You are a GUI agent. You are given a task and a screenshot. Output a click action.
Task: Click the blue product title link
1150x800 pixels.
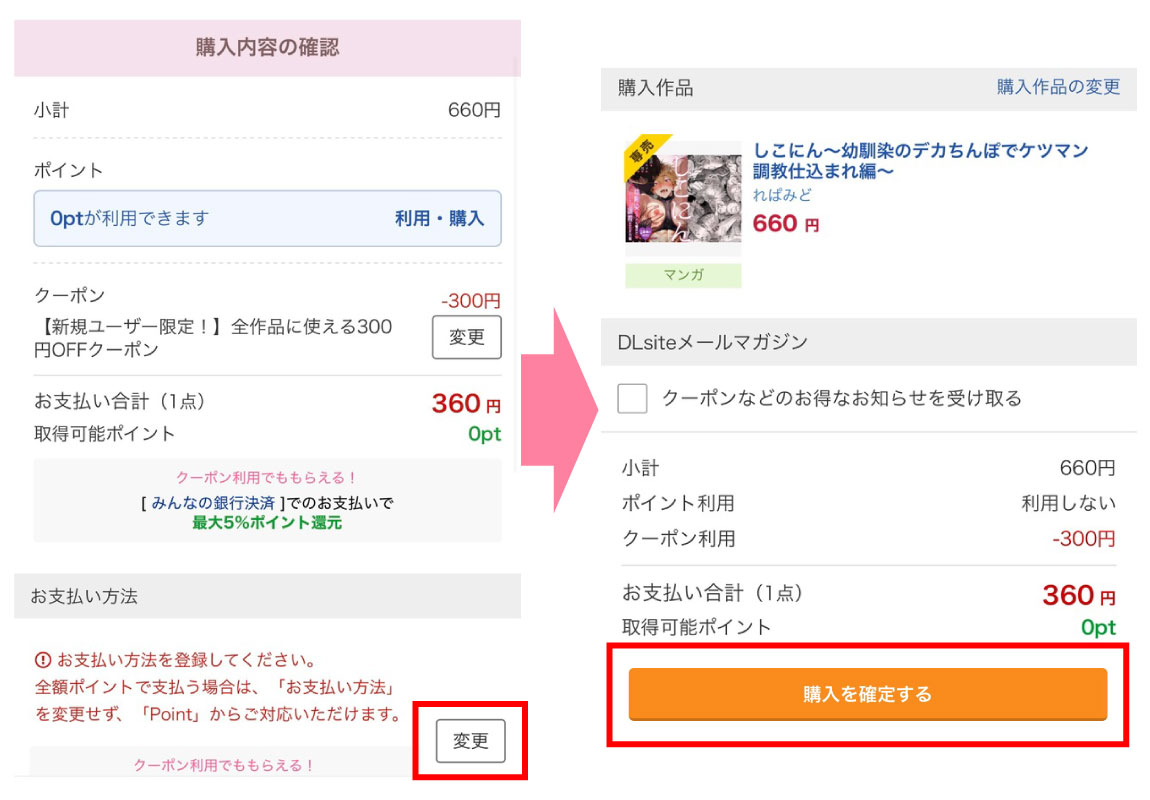(x=920, y=160)
